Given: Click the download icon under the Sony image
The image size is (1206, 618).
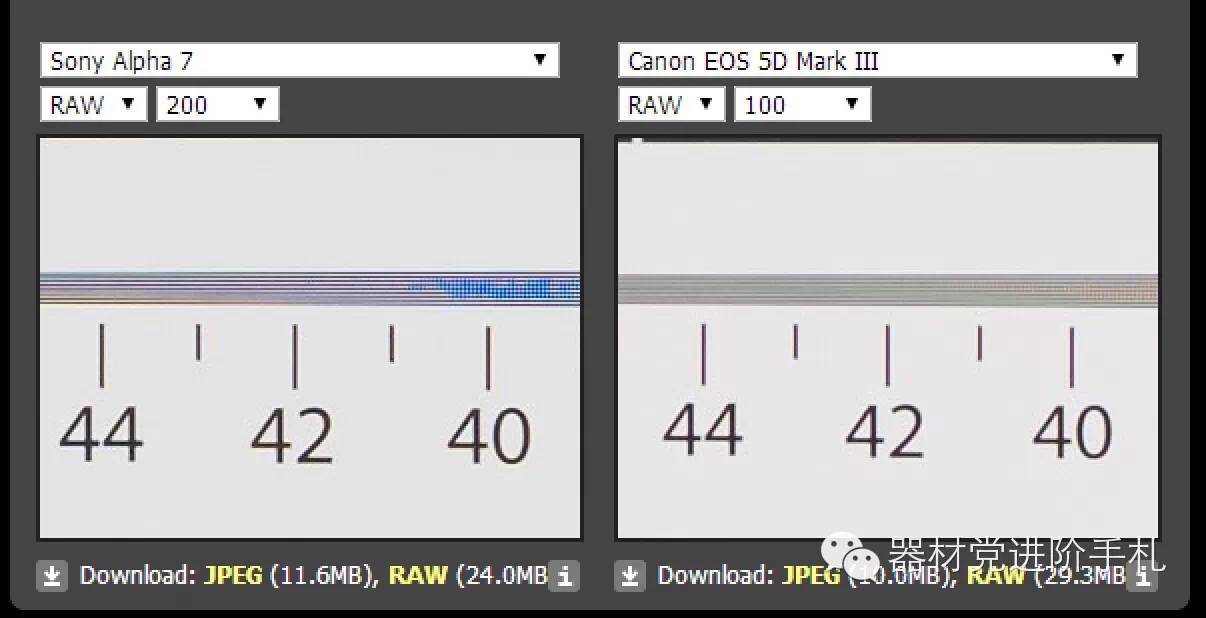Looking at the screenshot, I should (52, 576).
